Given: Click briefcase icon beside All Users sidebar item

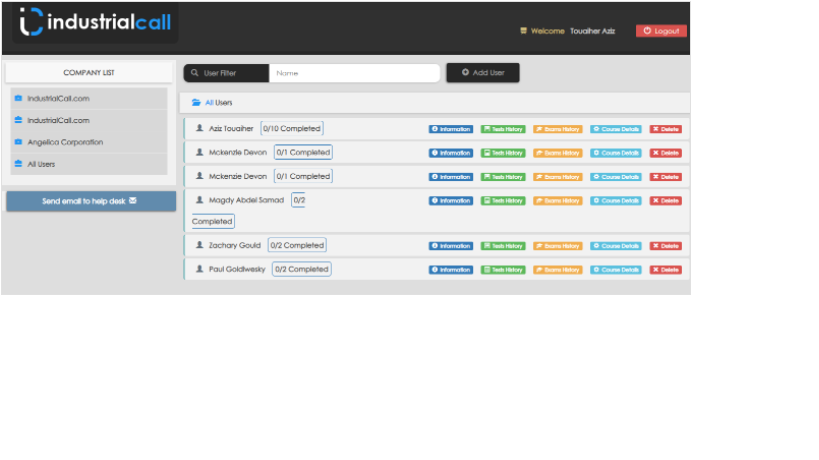Looking at the screenshot, I should [x=18, y=163].
